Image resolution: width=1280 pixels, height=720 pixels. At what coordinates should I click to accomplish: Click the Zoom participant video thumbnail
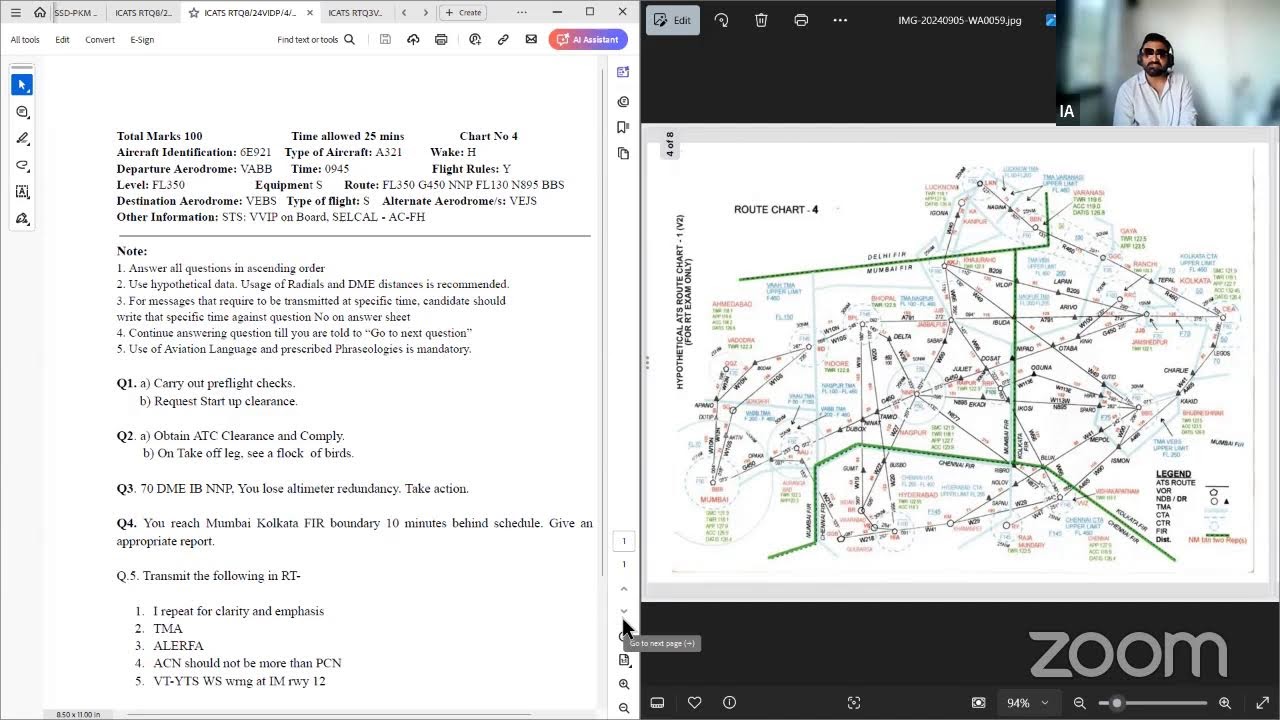(1167, 62)
